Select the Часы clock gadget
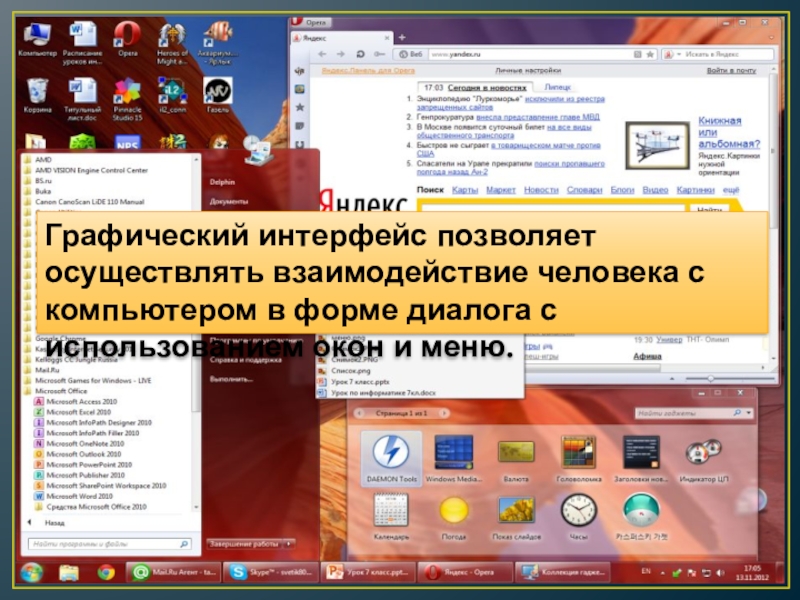The image size is (800, 600). tap(578, 511)
